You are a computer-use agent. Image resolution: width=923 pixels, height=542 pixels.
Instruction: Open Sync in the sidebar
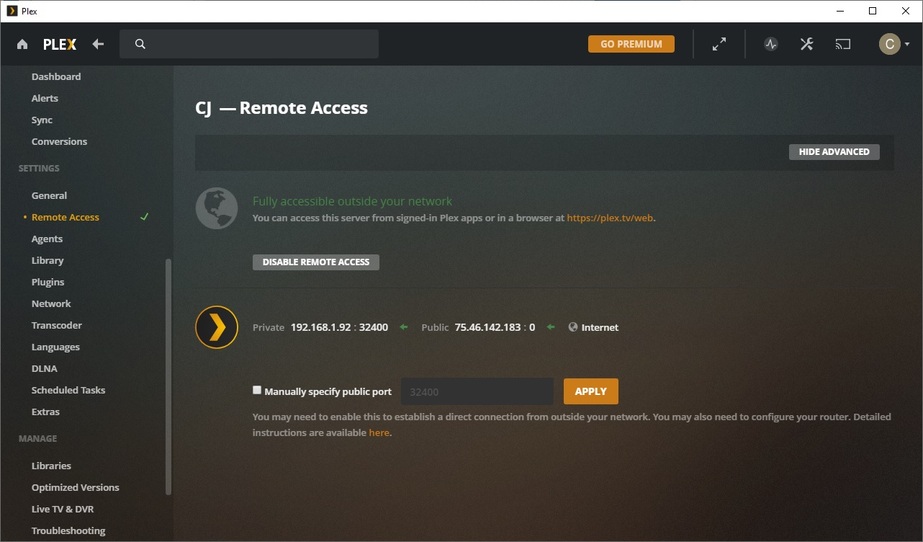click(x=42, y=120)
